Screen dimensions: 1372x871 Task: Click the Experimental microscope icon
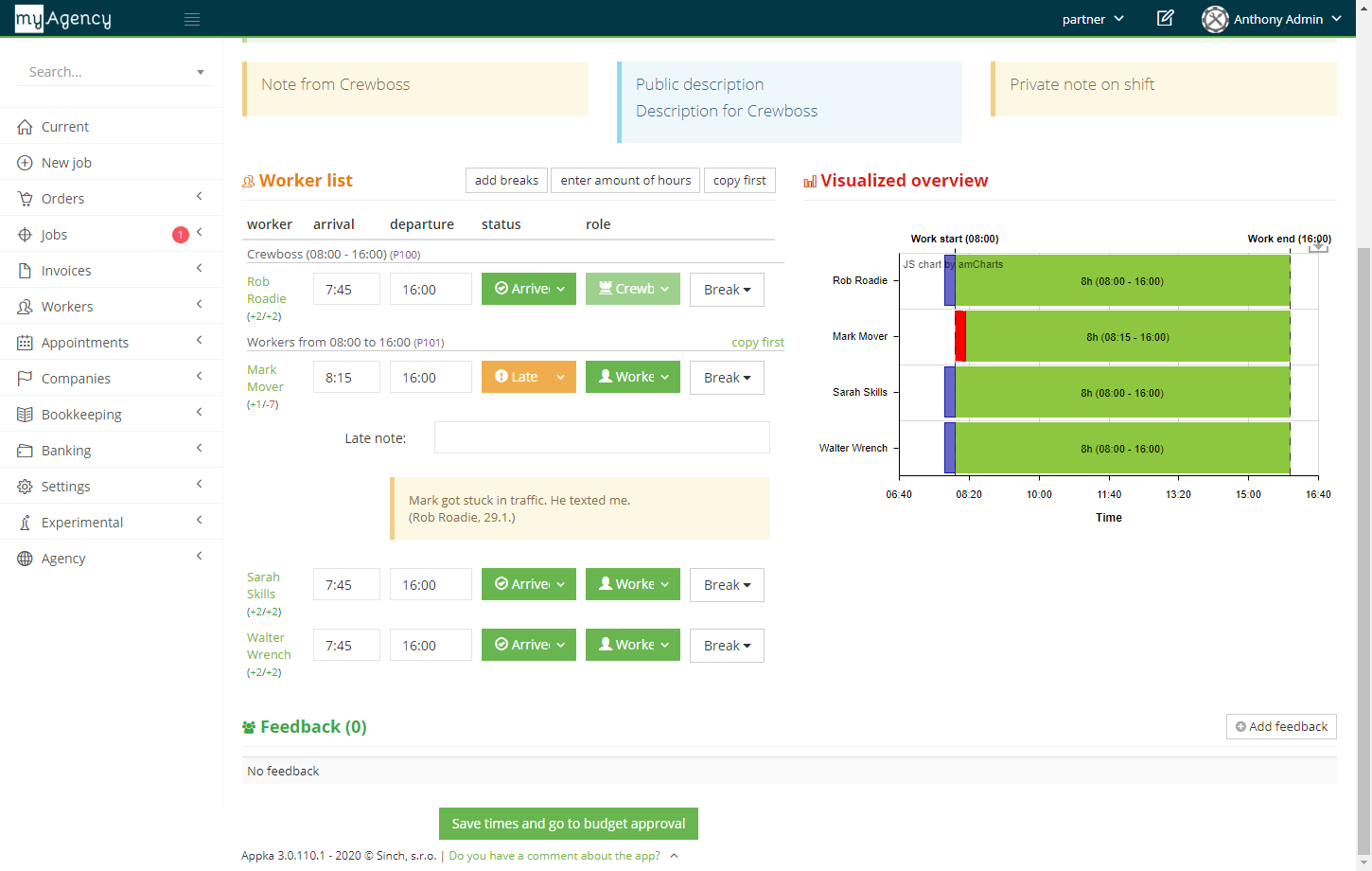coord(25,523)
